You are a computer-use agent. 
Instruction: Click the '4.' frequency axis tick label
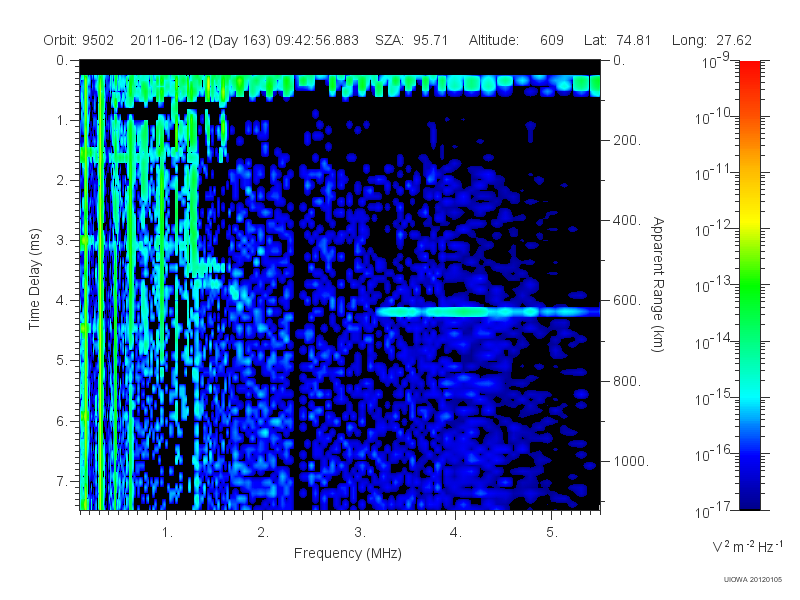click(x=456, y=533)
